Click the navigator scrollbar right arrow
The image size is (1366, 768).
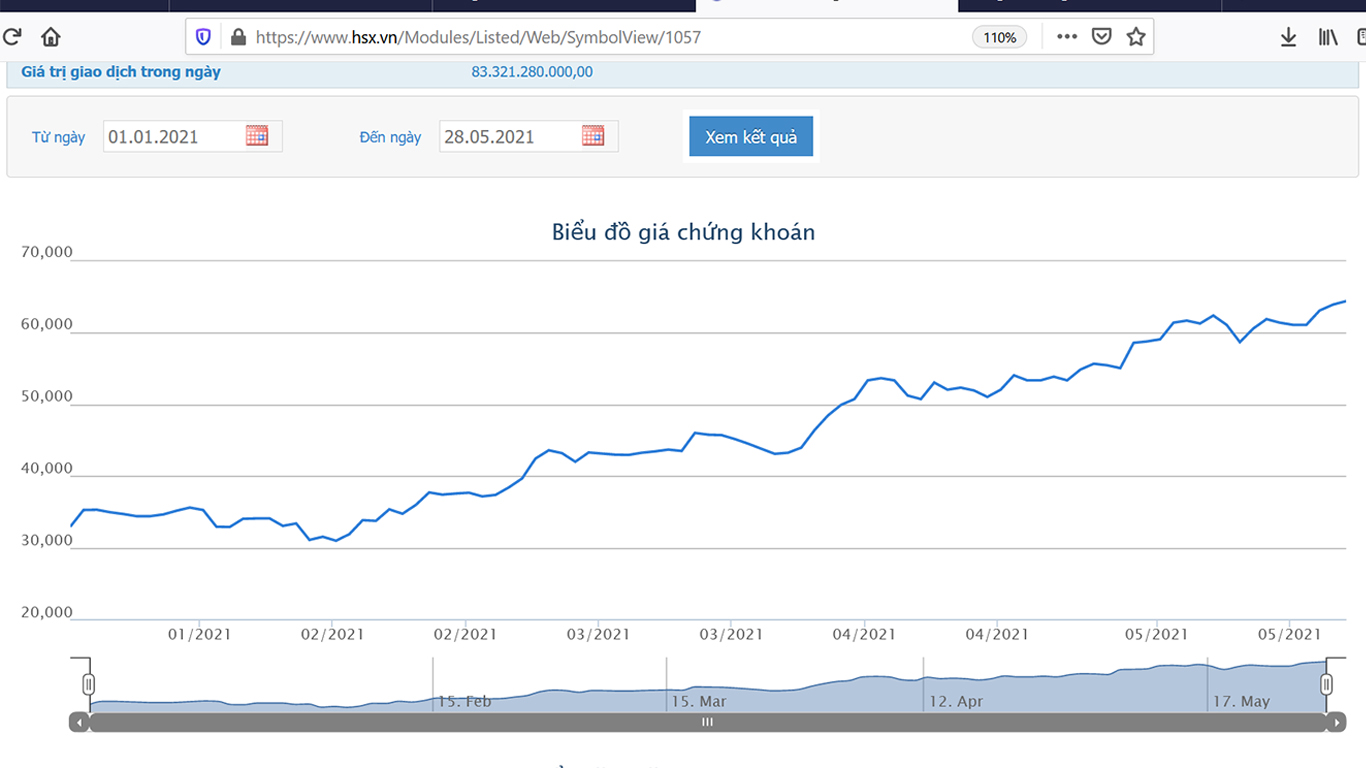click(x=1336, y=722)
